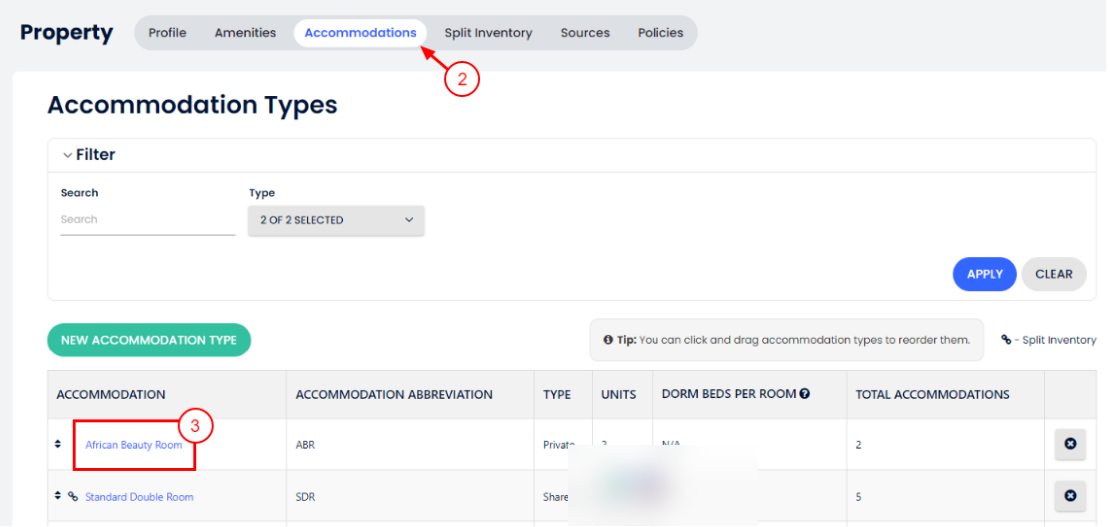Remove the Standard Double Room row
1110x527 pixels.
[x=1070, y=496]
